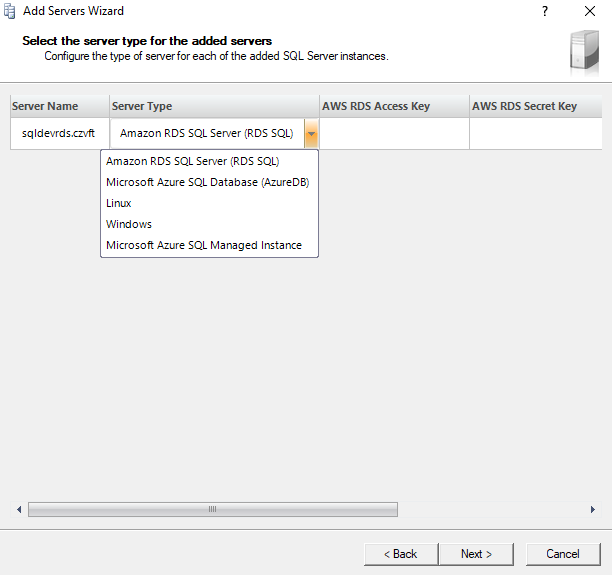Click the server tower image in header
This screenshot has height=575, width=612.
584,51
